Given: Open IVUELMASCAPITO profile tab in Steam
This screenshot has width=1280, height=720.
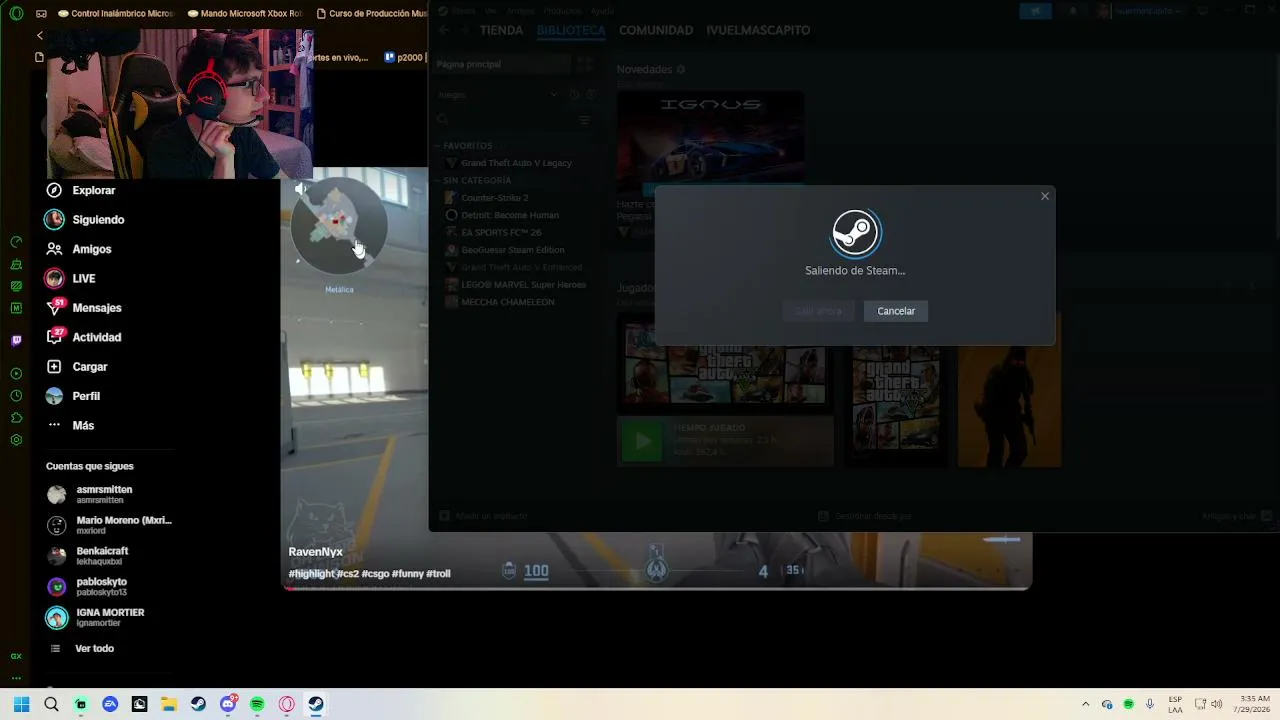Looking at the screenshot, I should tap(758, 30).
